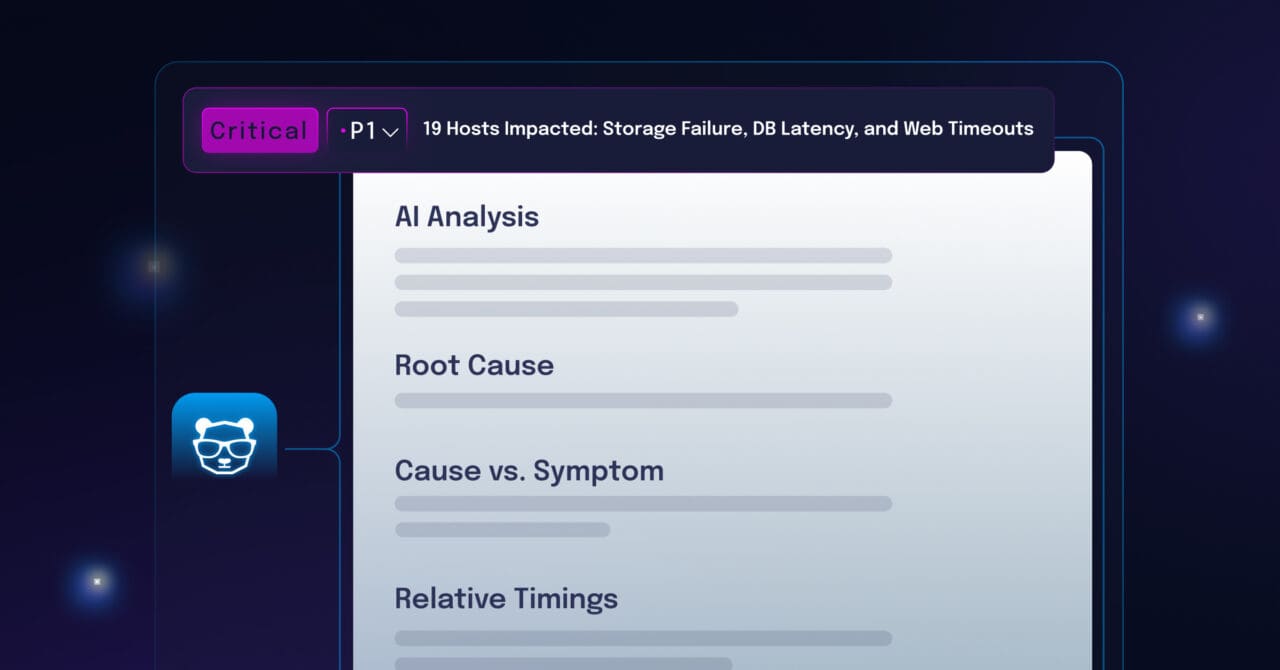The width and height of the screenshot is (1280, 670).
Task: Open the 19 Hosts Impacted incident title
Action: pyautogui.click(x=728, y=129)
